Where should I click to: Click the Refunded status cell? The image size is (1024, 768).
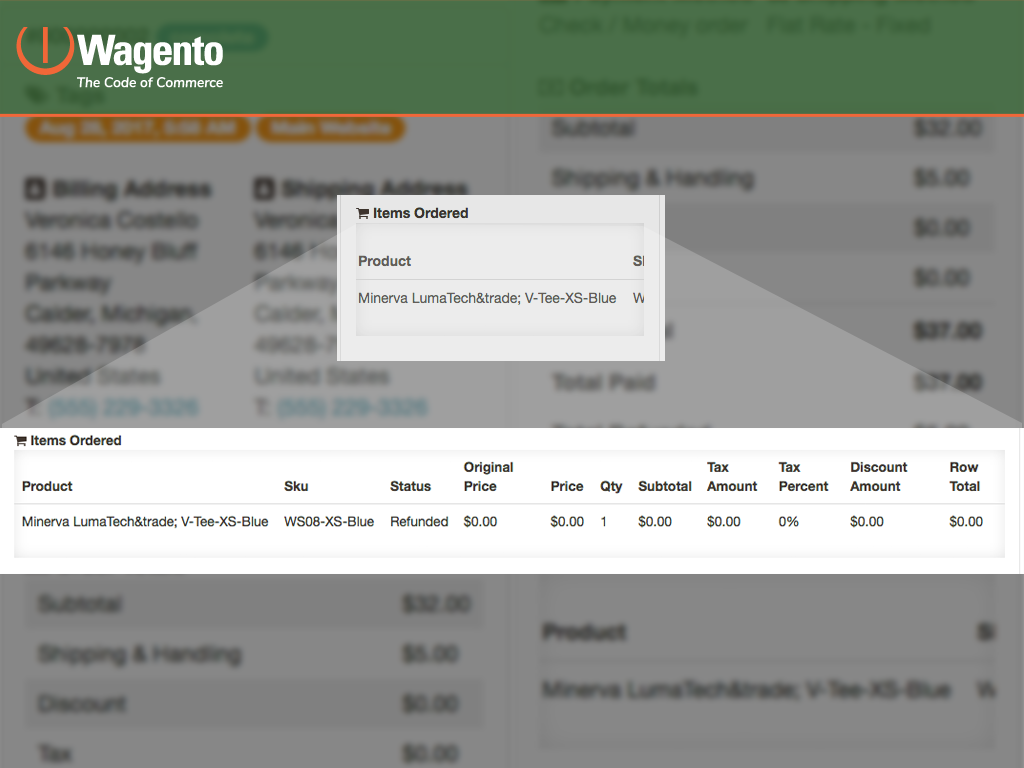[419, 521]
